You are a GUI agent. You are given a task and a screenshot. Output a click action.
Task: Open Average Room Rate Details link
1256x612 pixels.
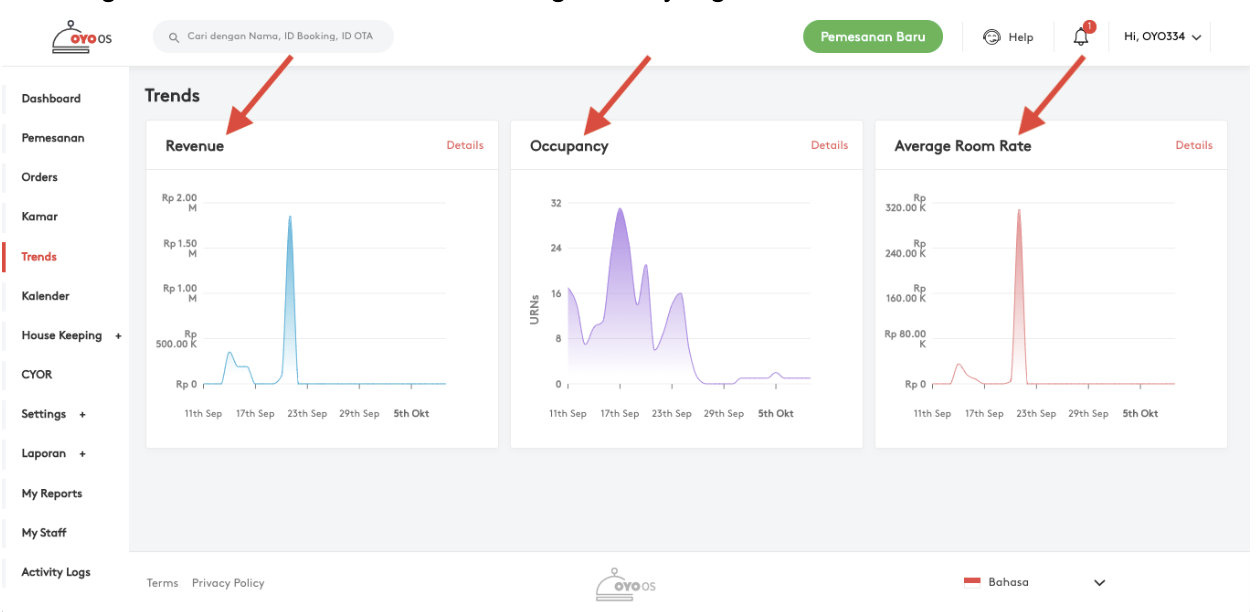point(1194,145)
